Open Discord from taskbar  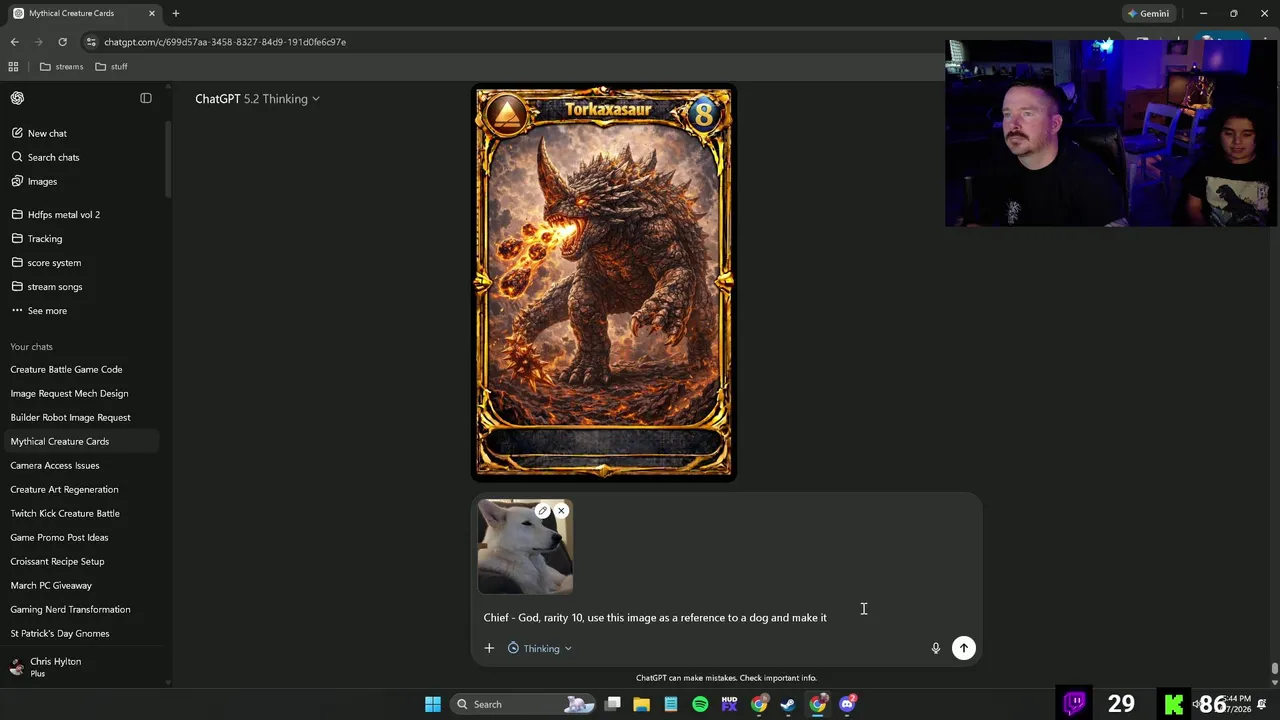pos(848,704)
